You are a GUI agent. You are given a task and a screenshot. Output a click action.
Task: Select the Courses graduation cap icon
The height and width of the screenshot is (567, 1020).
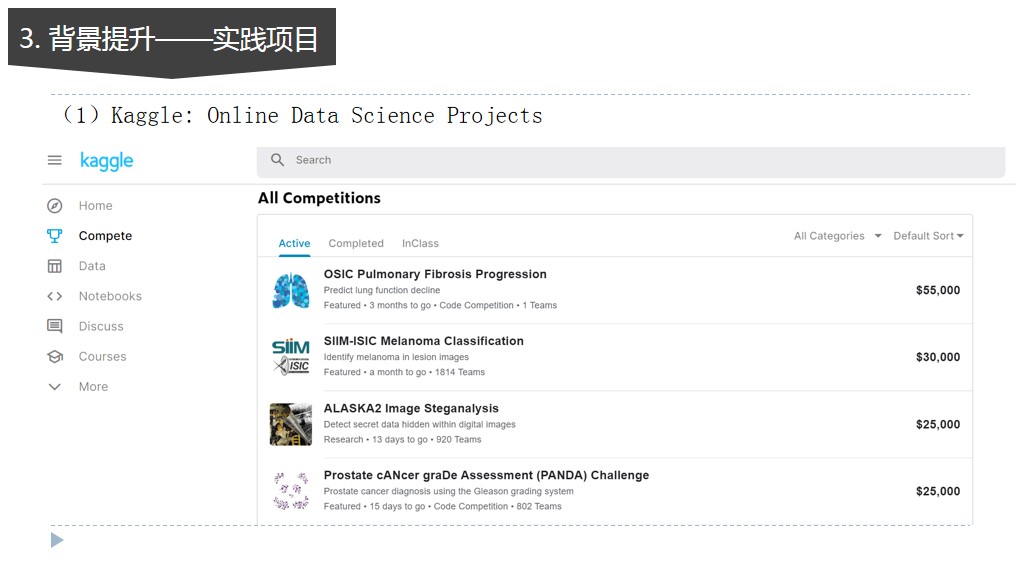click(55, 356)
